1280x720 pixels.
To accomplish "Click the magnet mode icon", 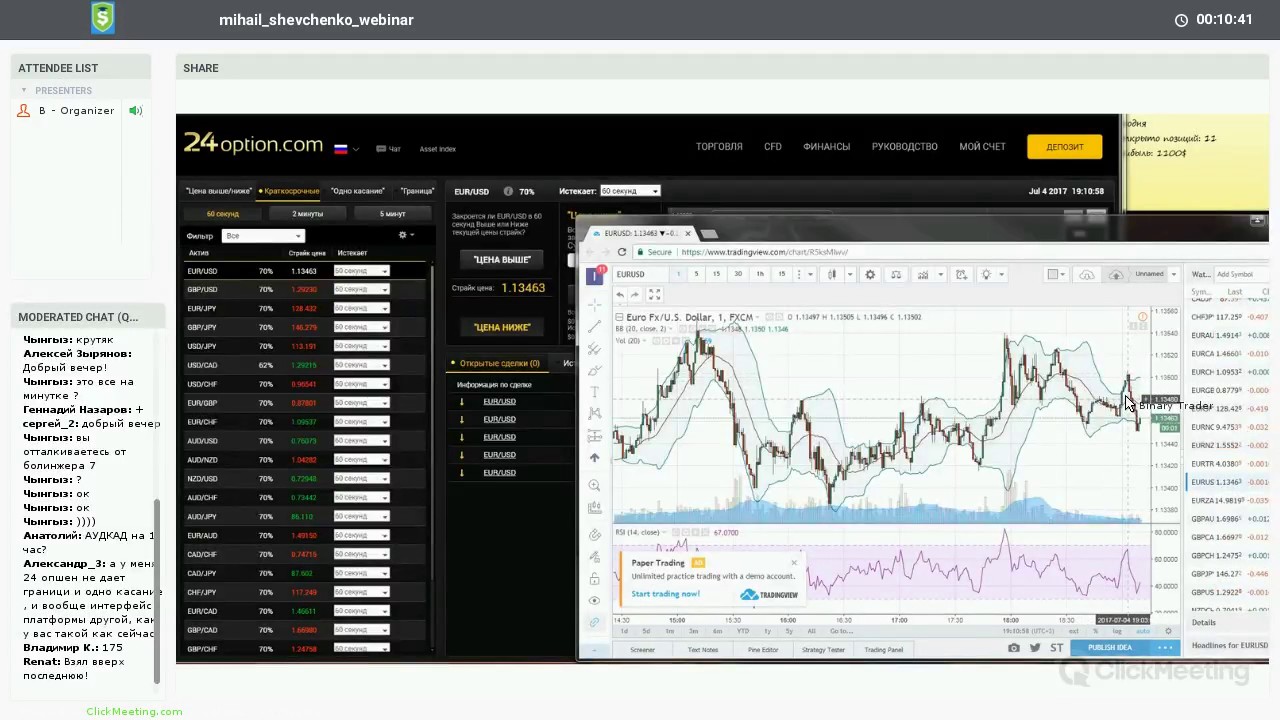I will 595,535.
